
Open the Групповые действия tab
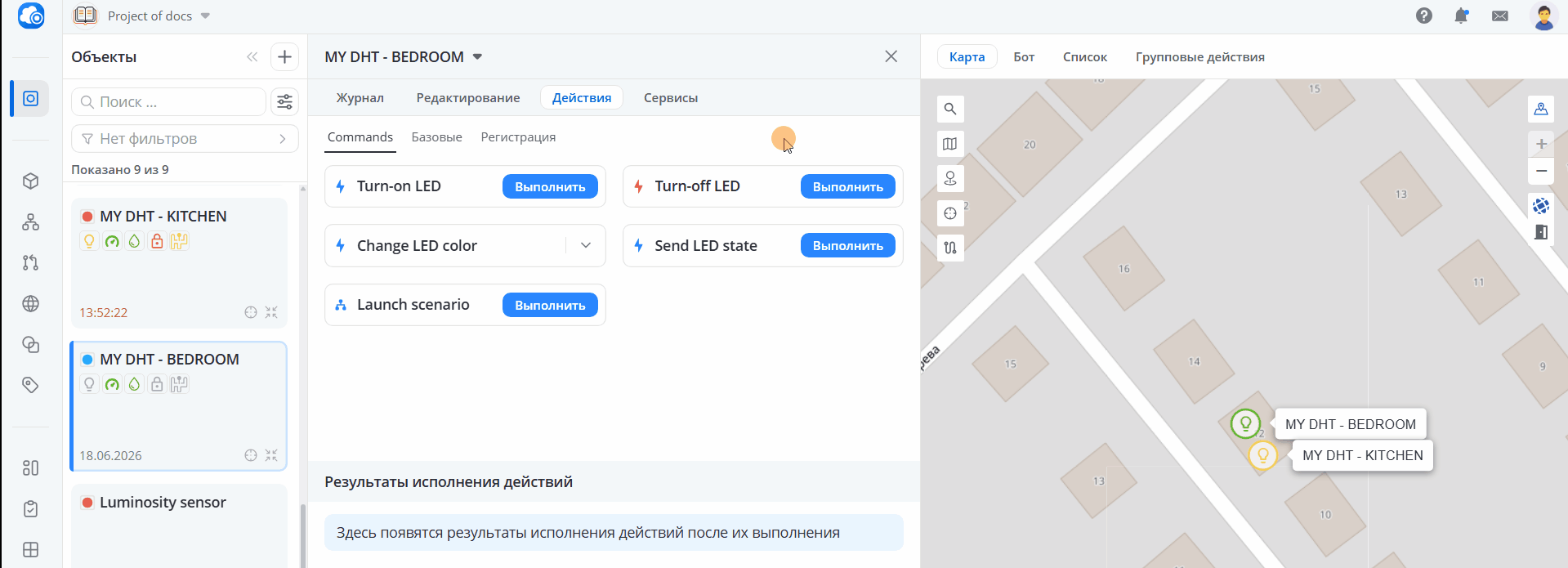[x=1200, y=56]
